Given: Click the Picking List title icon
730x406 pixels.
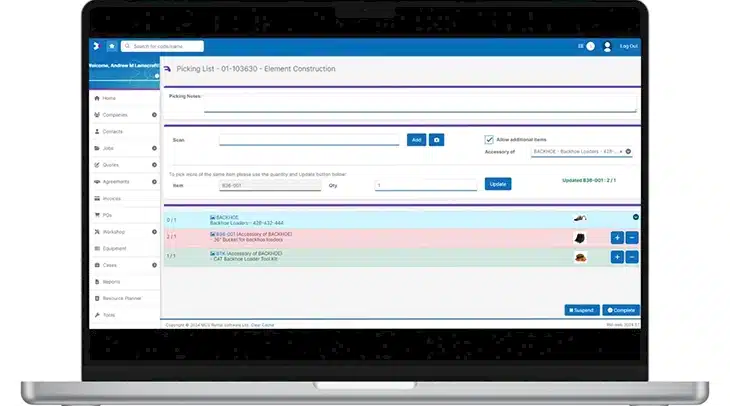Looking at the screenshot, I should click(168, 69).
